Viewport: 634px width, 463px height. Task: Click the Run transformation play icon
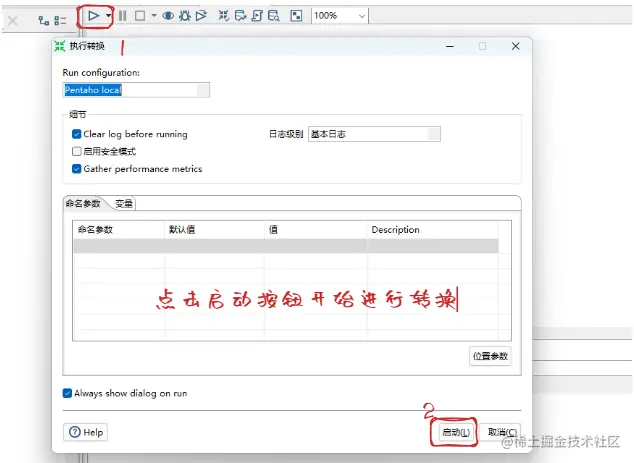(x=93, y=16)
